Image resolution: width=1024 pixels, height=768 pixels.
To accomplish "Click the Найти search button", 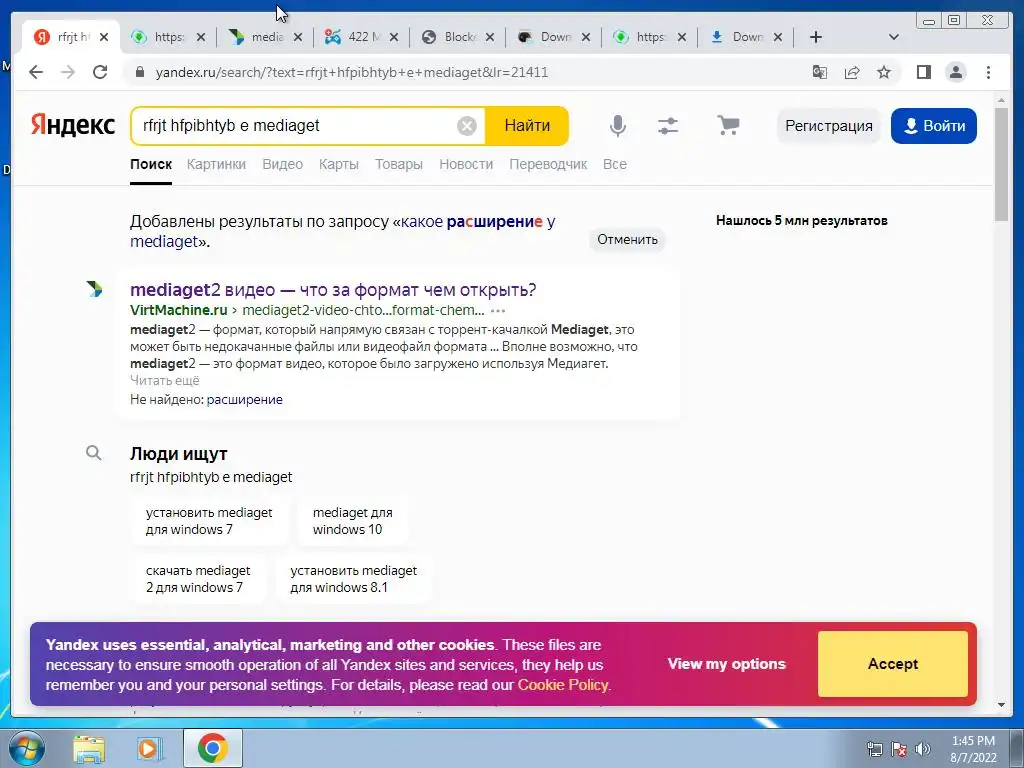I will pos(527,125).
